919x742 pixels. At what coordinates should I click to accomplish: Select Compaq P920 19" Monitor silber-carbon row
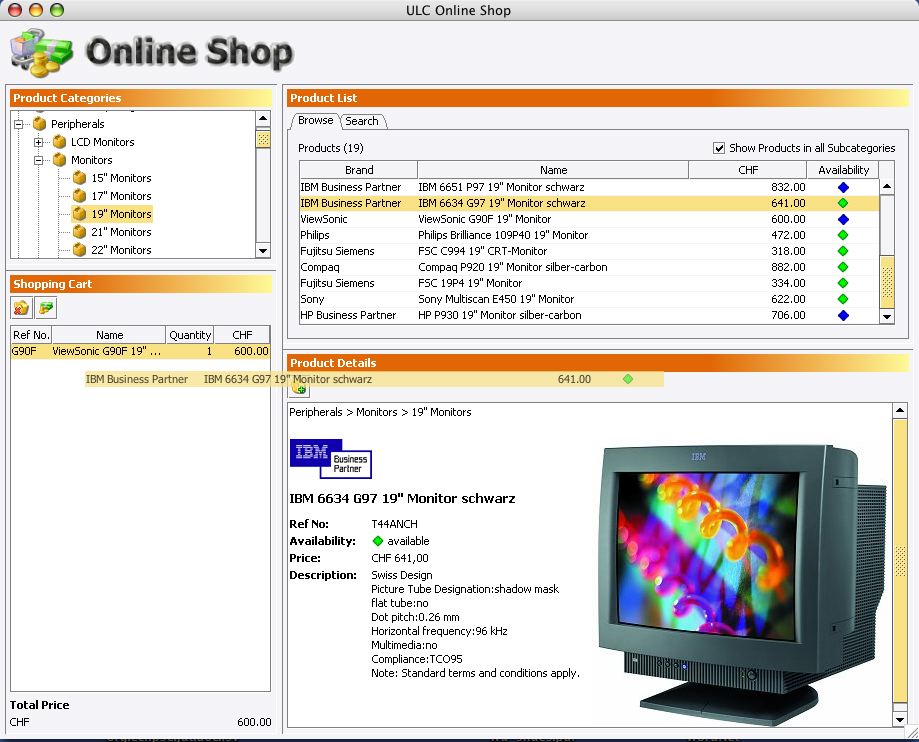[x=589, y=267]
